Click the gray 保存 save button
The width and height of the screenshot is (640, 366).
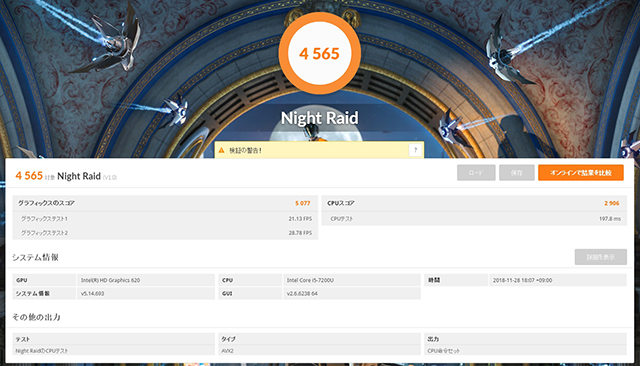pos(516,173)
